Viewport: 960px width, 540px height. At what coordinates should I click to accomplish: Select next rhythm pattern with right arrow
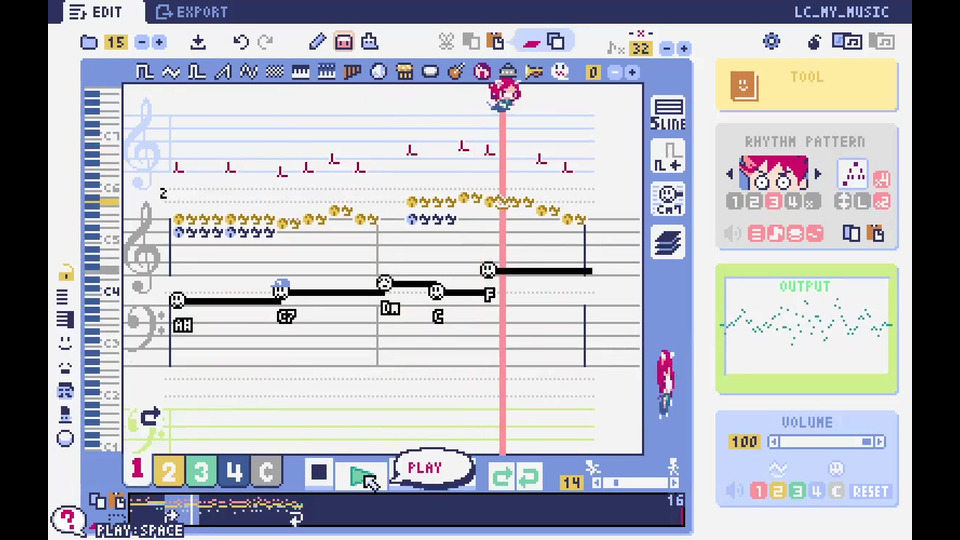[x=817, y=174]
